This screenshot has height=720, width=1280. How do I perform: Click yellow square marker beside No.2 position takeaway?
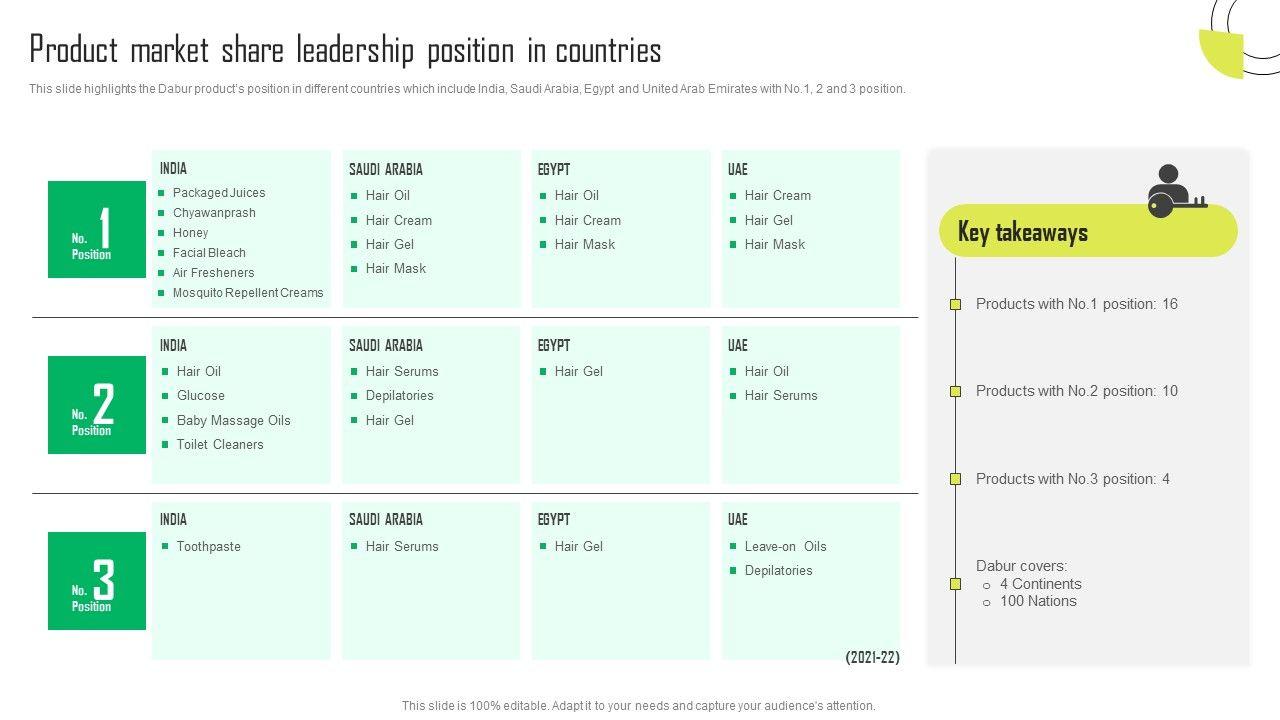coord(955,391)
